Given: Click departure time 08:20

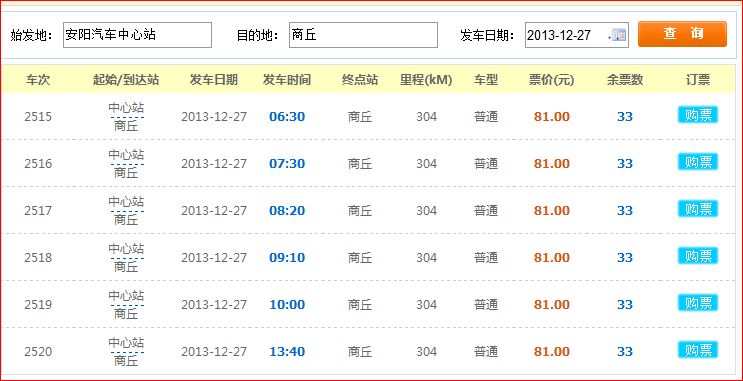Looking at the screenshot, I should 287,210.
